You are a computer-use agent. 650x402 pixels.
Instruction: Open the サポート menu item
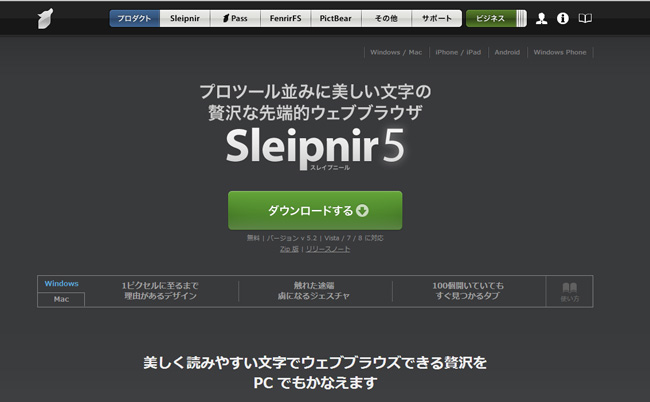437,18
